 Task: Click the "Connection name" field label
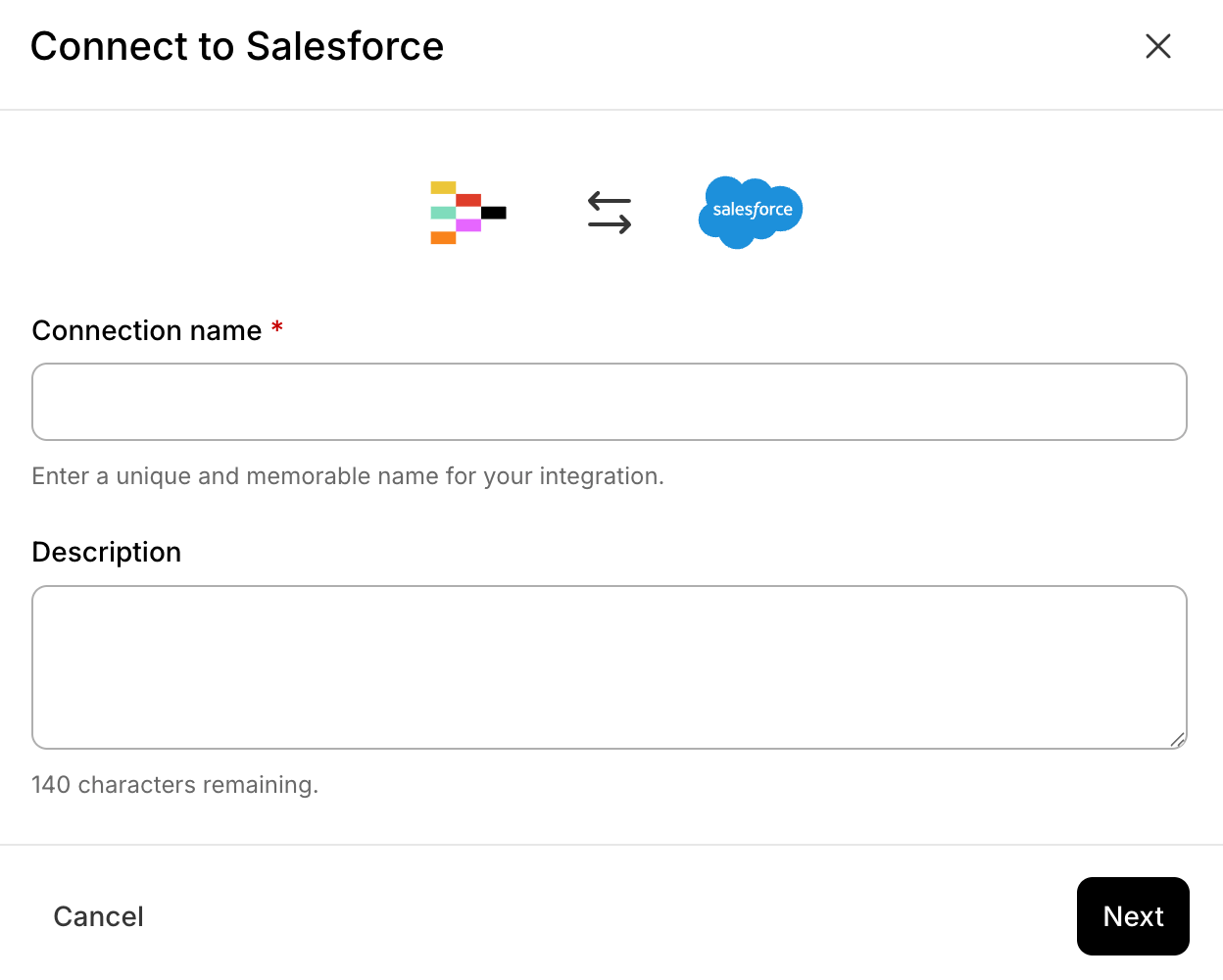tap(147, 331)
